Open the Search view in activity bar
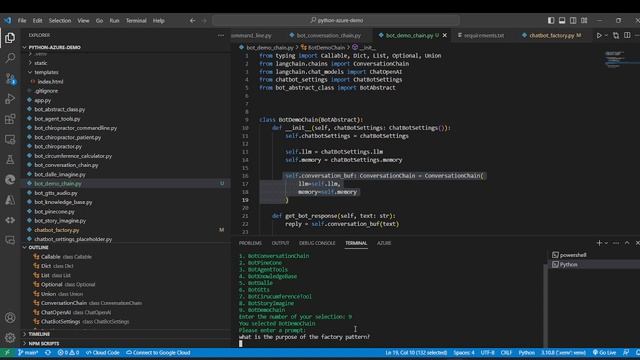Screen dimensions: 640x360 10,58
